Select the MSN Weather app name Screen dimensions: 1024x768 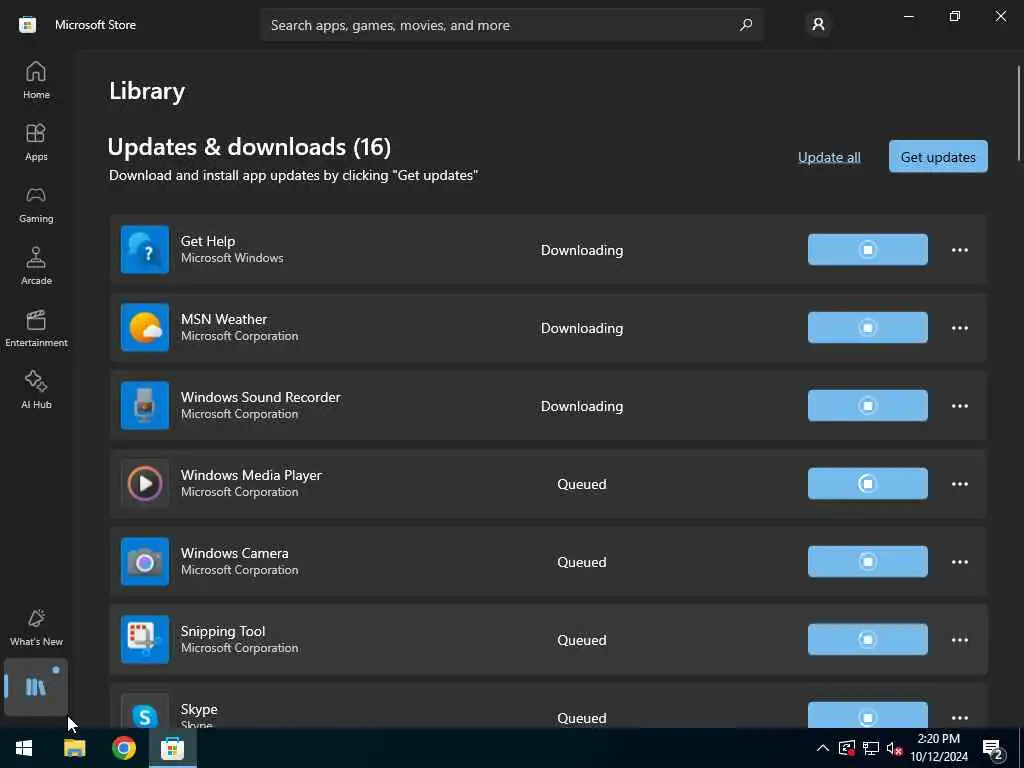223,319
